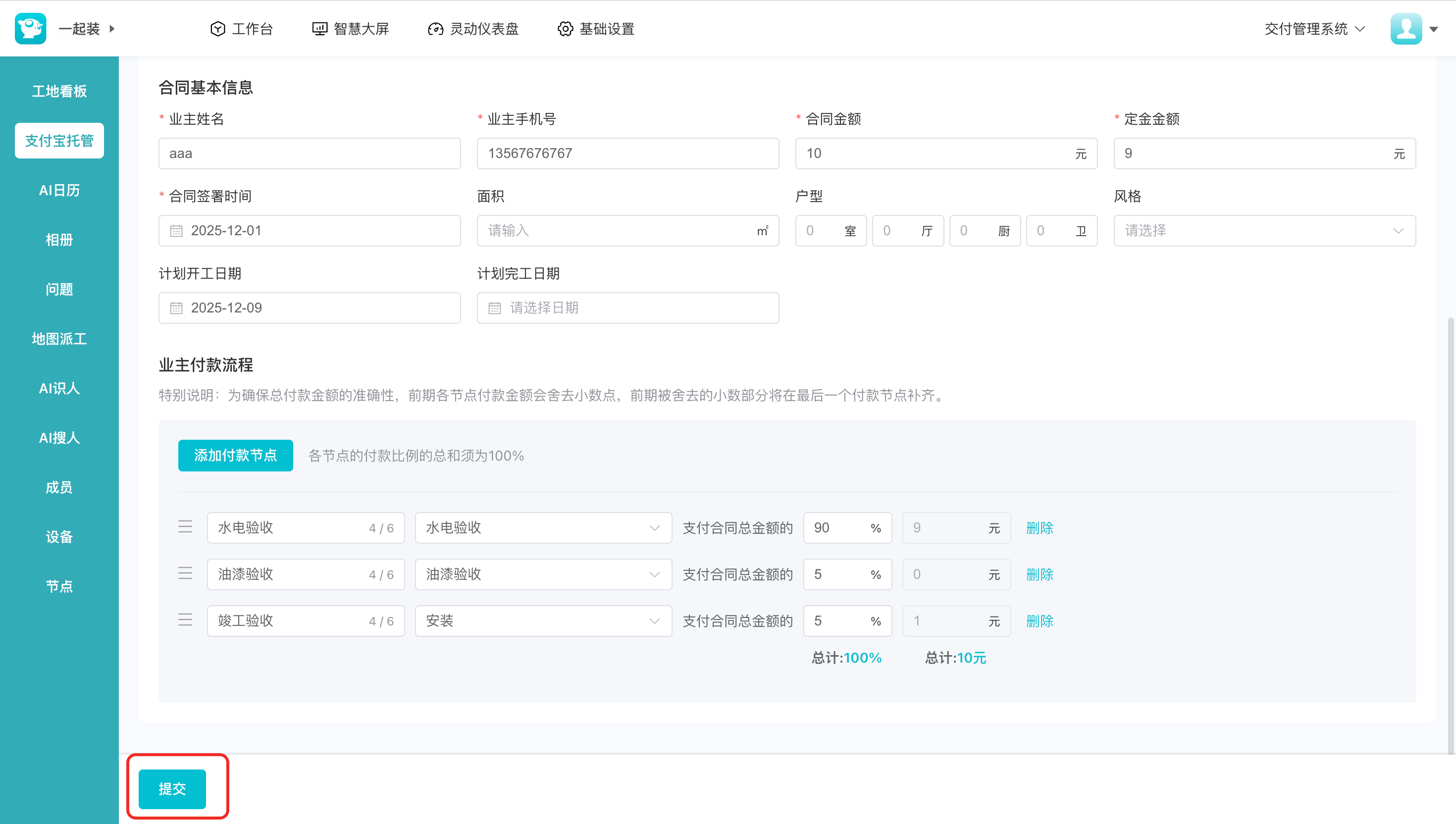The height and width of the screenshot is (824, 1456).
Task: Click the gear icon for 基础设置
Action: (565, 29)
